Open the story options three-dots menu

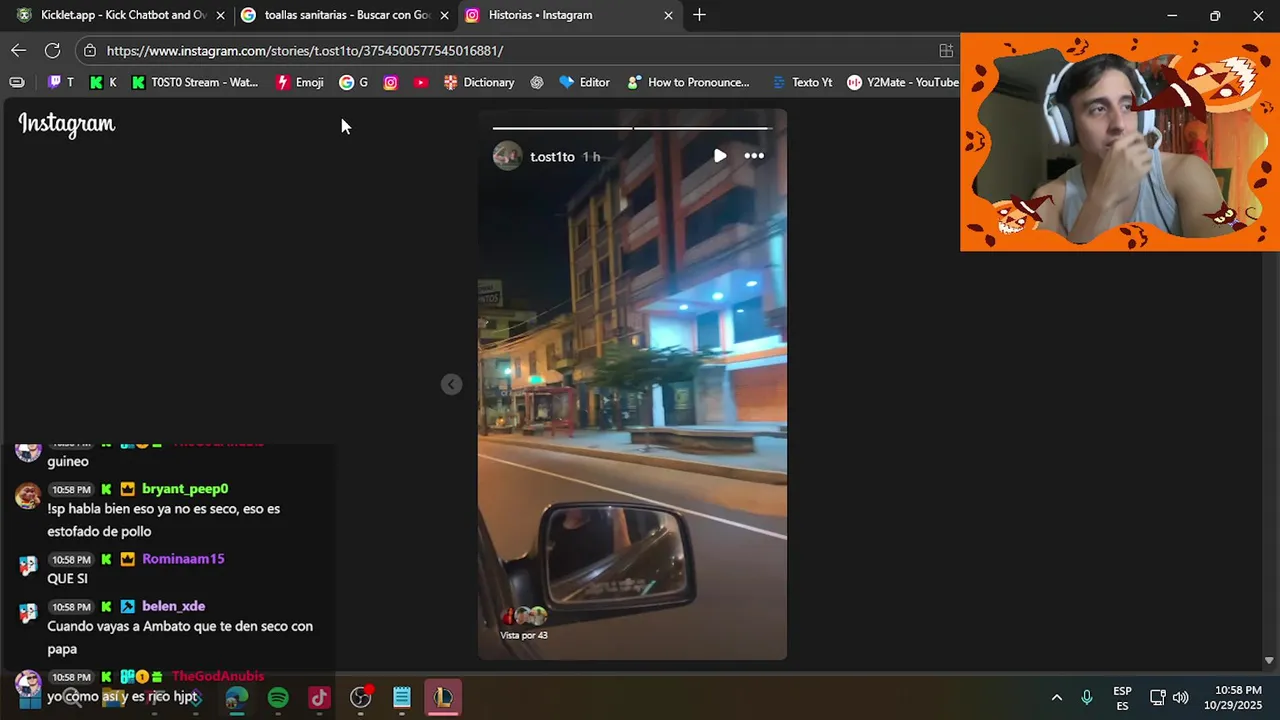754,156
